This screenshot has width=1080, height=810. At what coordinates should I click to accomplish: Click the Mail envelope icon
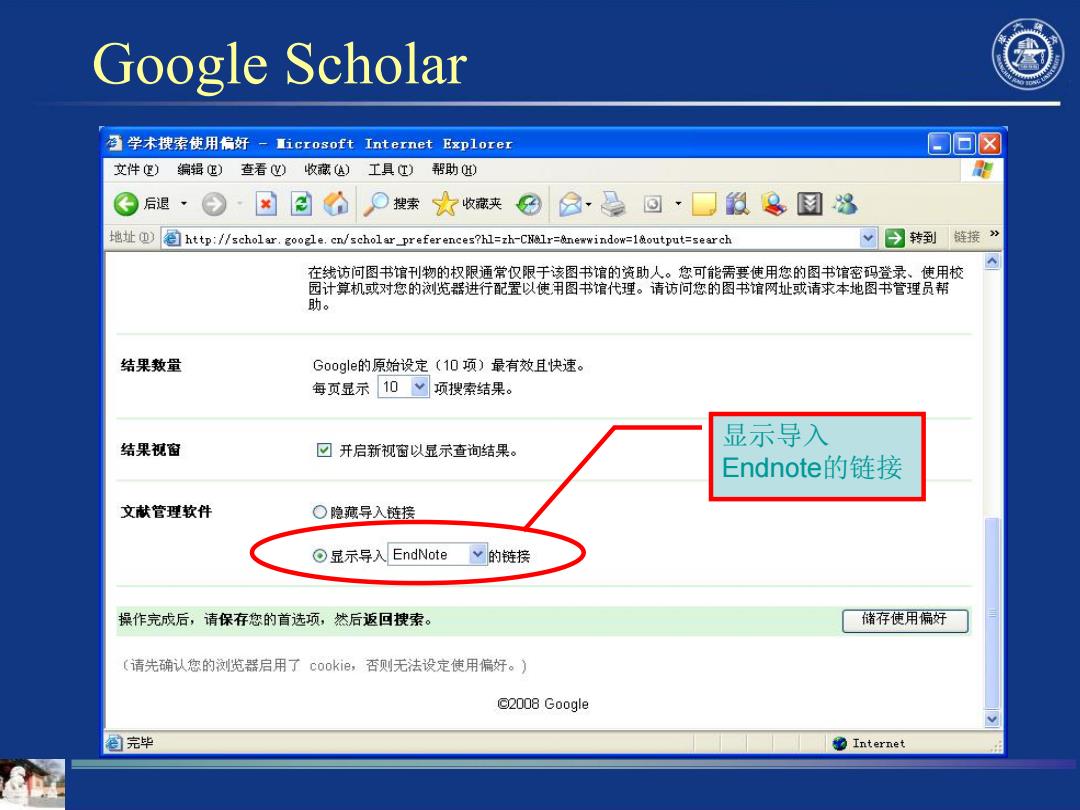570,204
